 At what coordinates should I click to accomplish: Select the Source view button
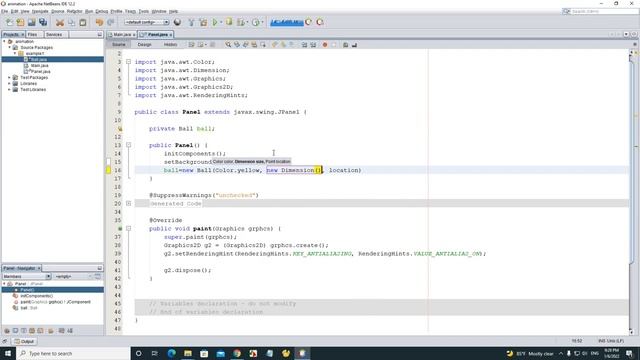(x=119, y=44)
